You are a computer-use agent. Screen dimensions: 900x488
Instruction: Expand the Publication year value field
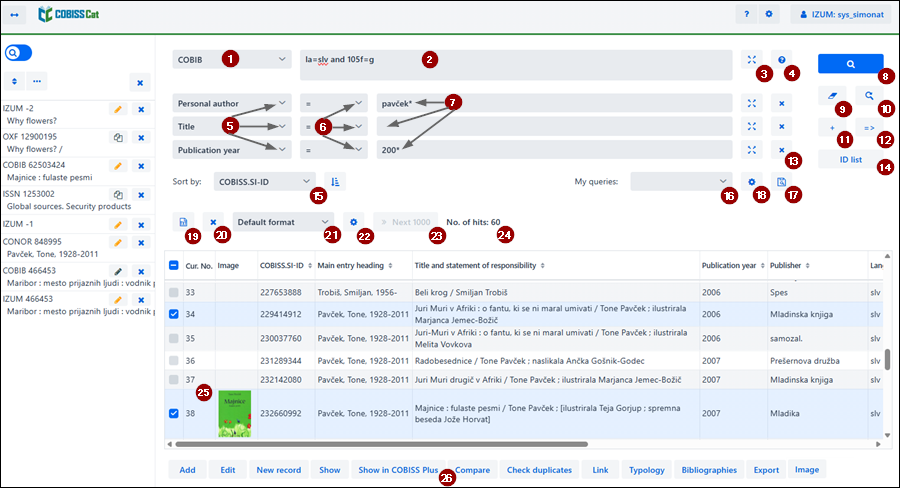(x=751, y=150)
